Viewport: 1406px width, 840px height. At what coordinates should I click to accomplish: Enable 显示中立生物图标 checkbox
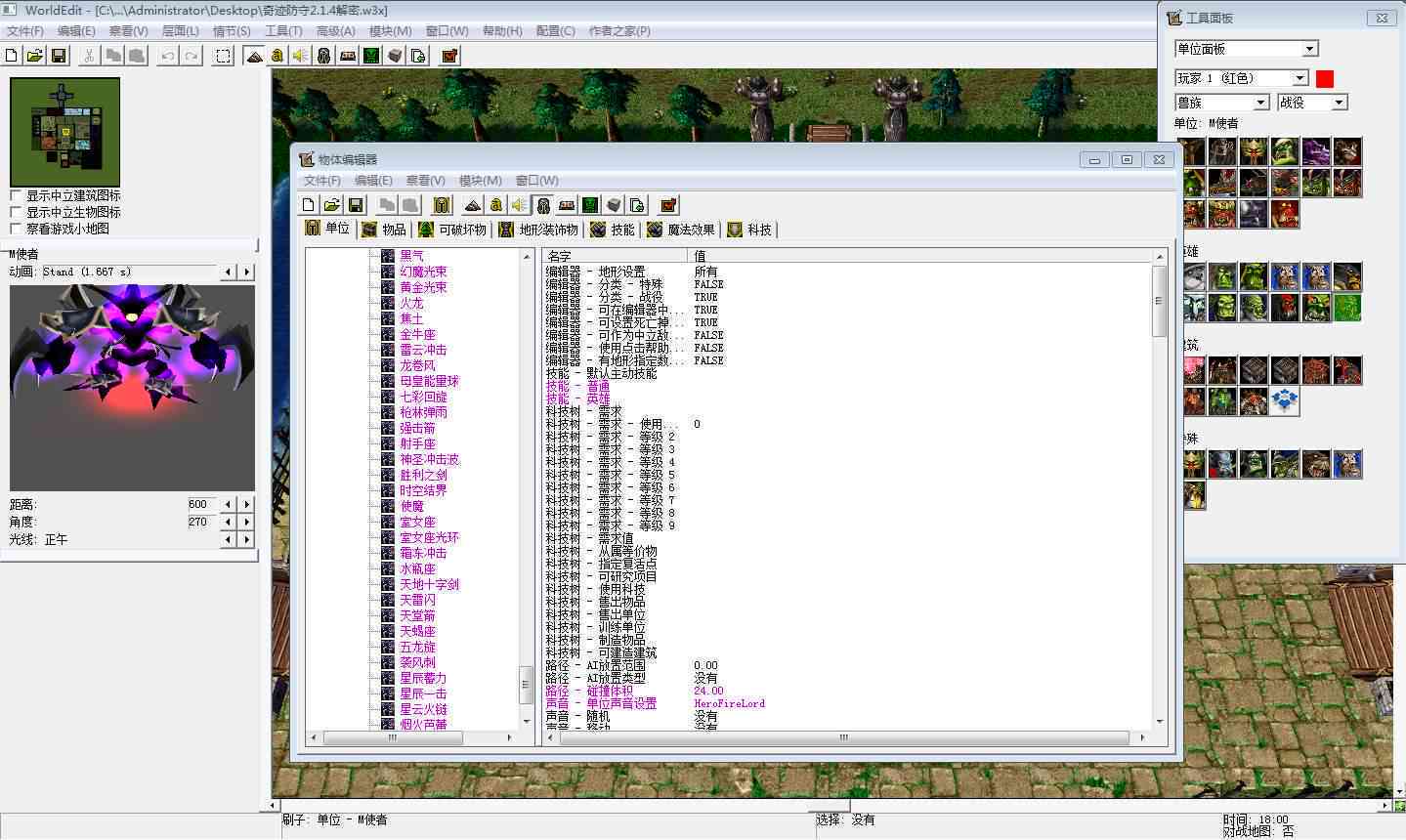coord(16,212)
